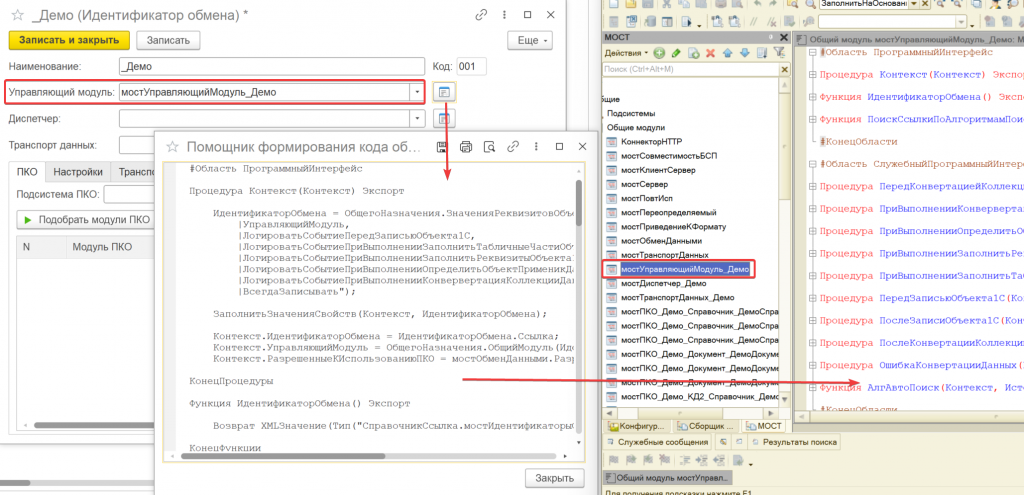Link icon in Помощник window header

coord(513,147)
